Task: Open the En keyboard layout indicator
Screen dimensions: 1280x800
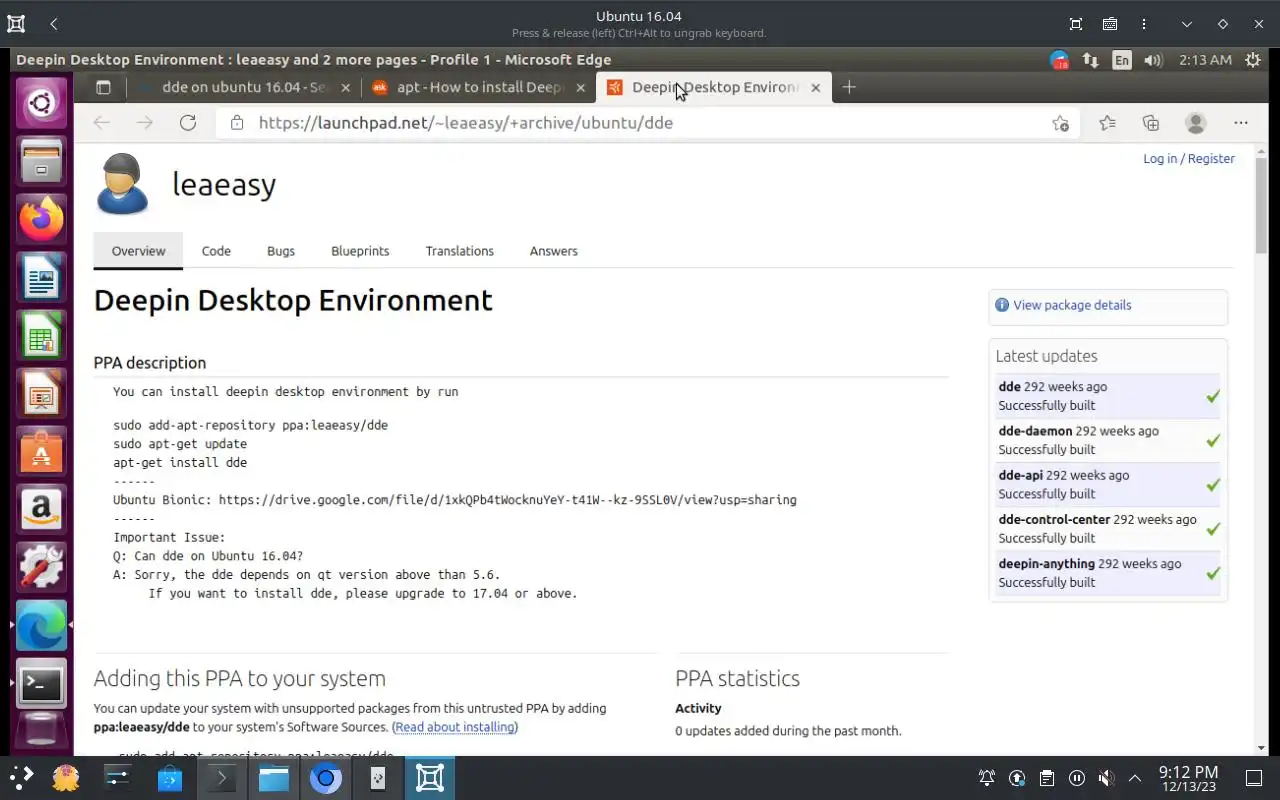Action: point(1122,60)
